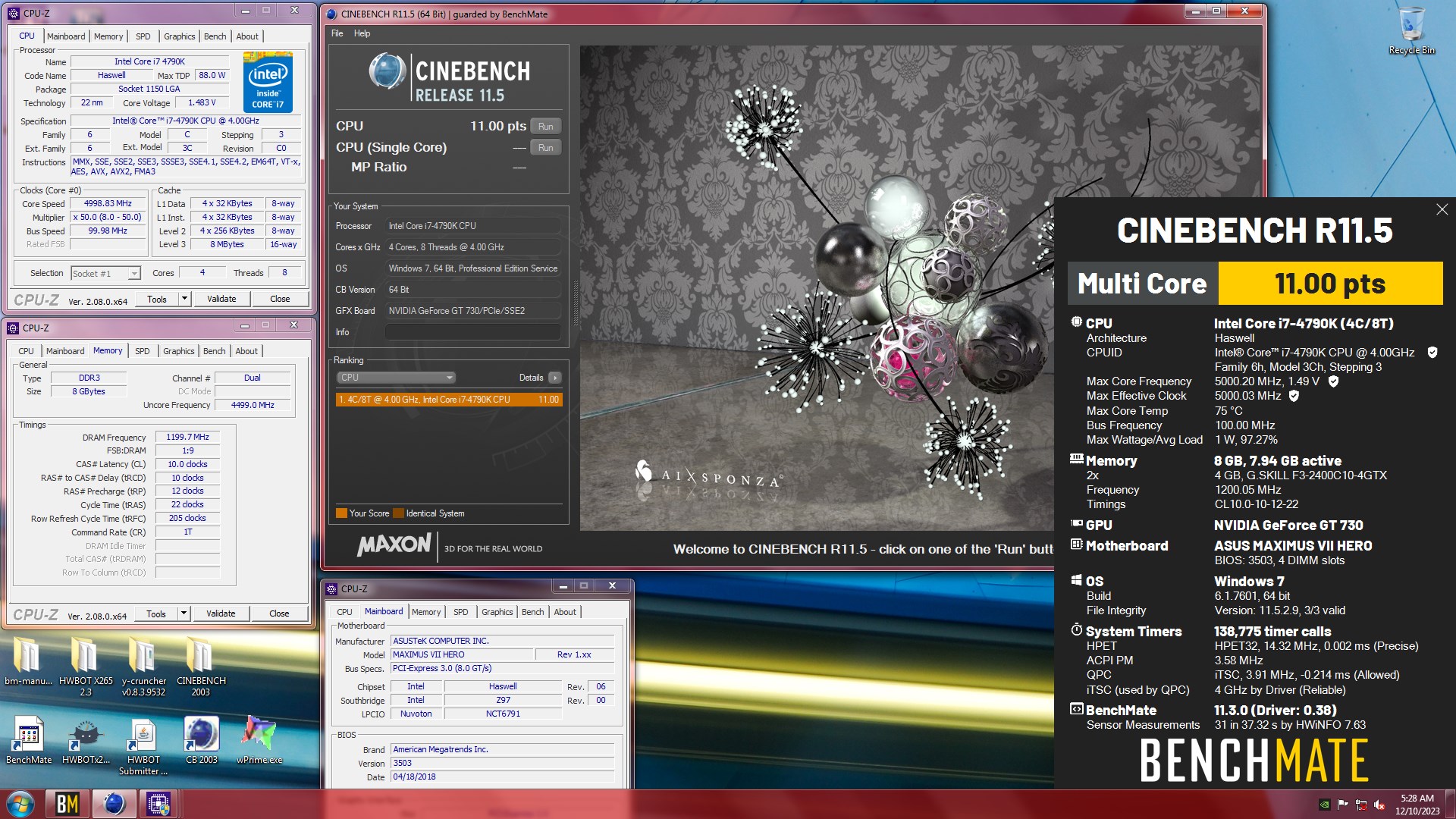The width and height of the screenshot is (1456, 819).
Task: Switch to SPD tab in top CPU-Z window
Action: point(143,36)
